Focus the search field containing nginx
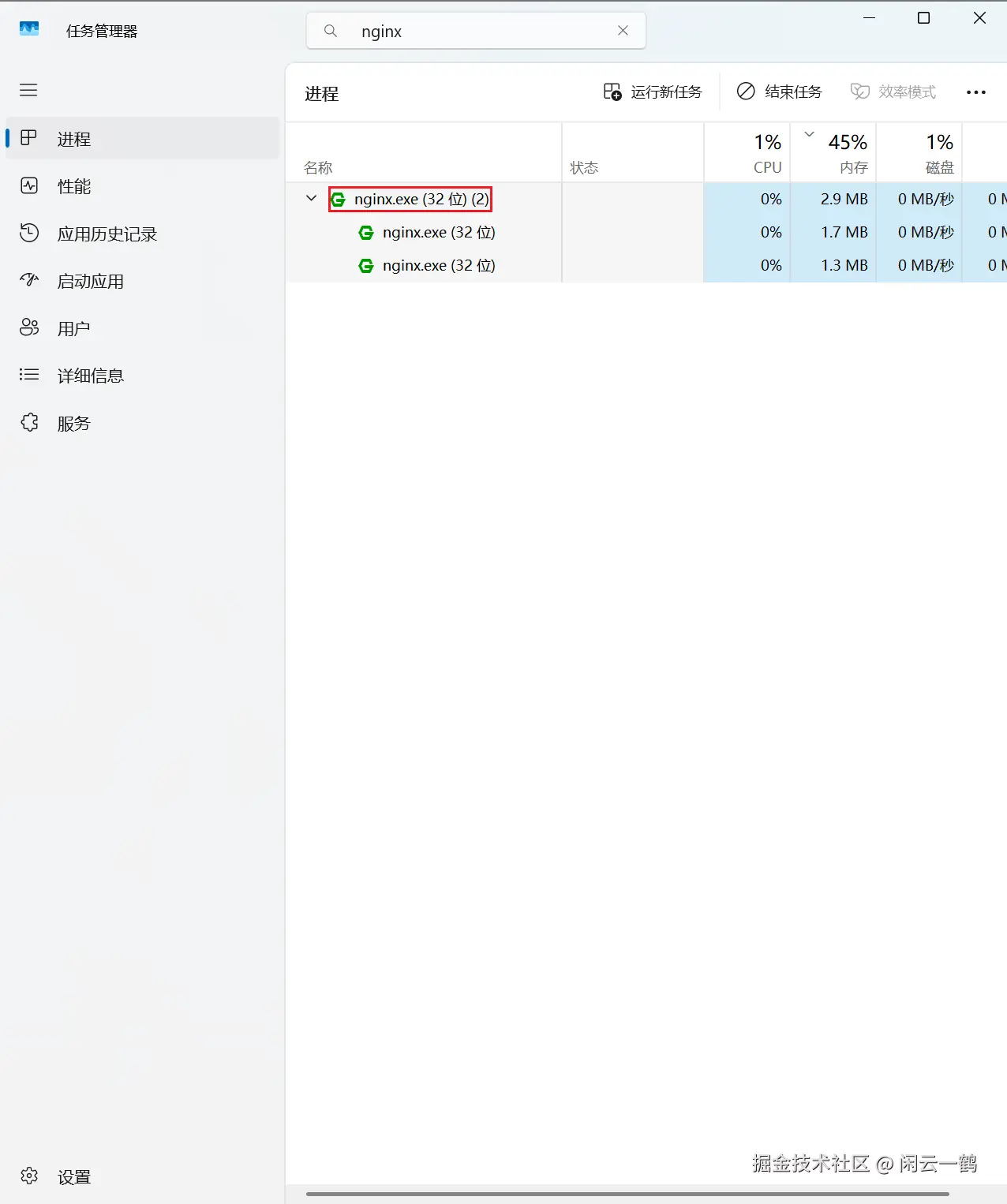 (x=476, y=31)
